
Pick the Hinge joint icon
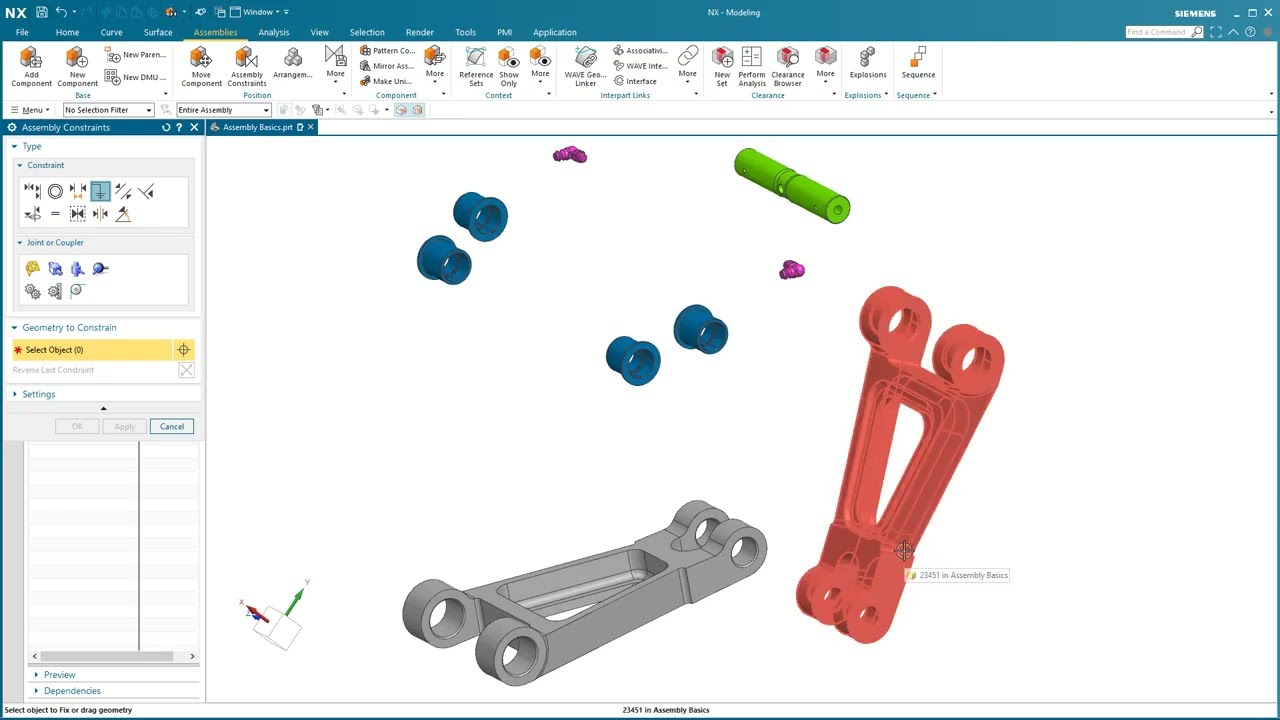pyautogui.click(x=33, y=268)
